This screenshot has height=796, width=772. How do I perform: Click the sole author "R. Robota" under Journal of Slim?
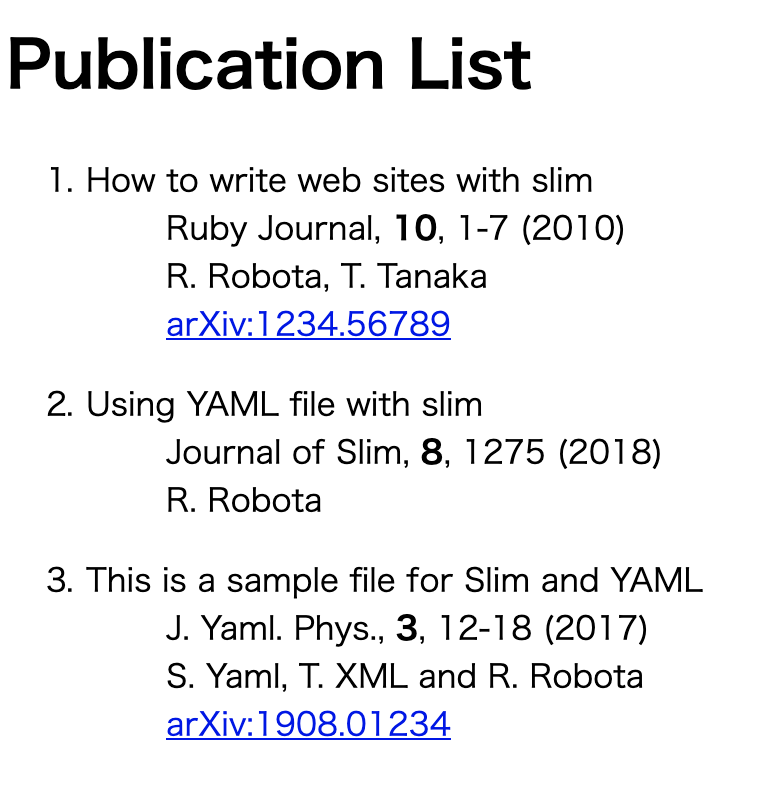click(x=244, y=500)
